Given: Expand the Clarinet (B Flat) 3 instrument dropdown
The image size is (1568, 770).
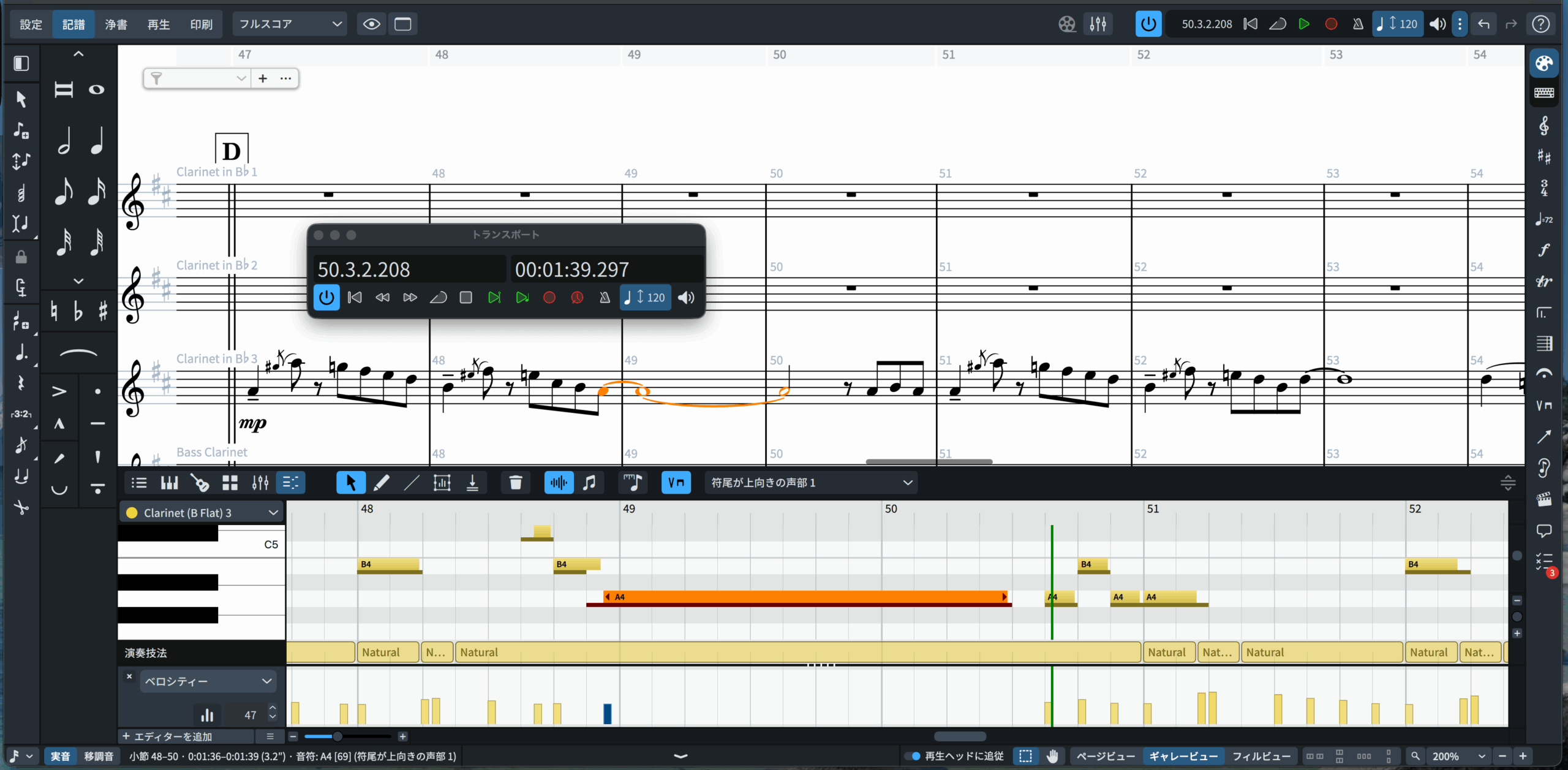Looking at the screenshot, I should pos(273,513).
